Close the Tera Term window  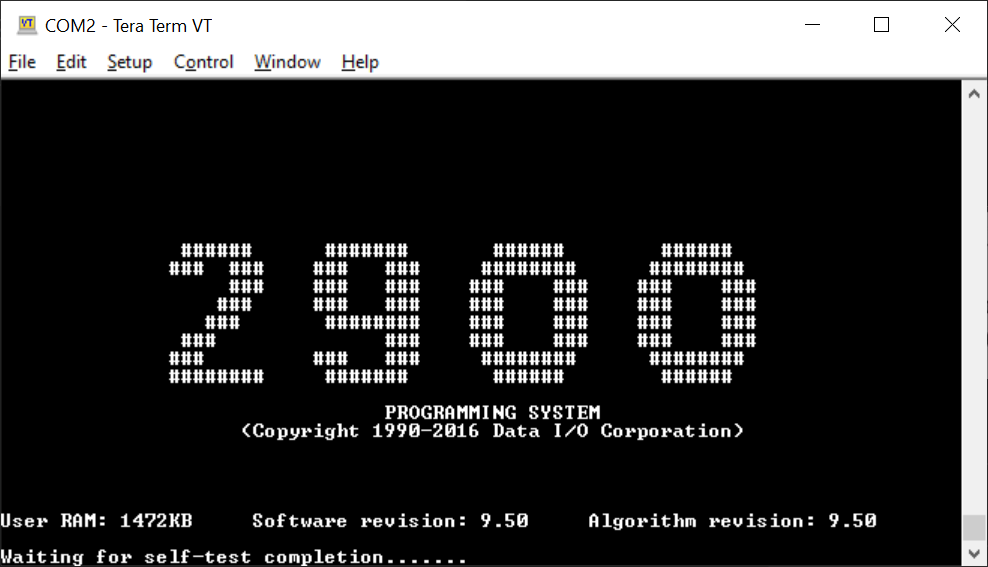tap(952, 25)
